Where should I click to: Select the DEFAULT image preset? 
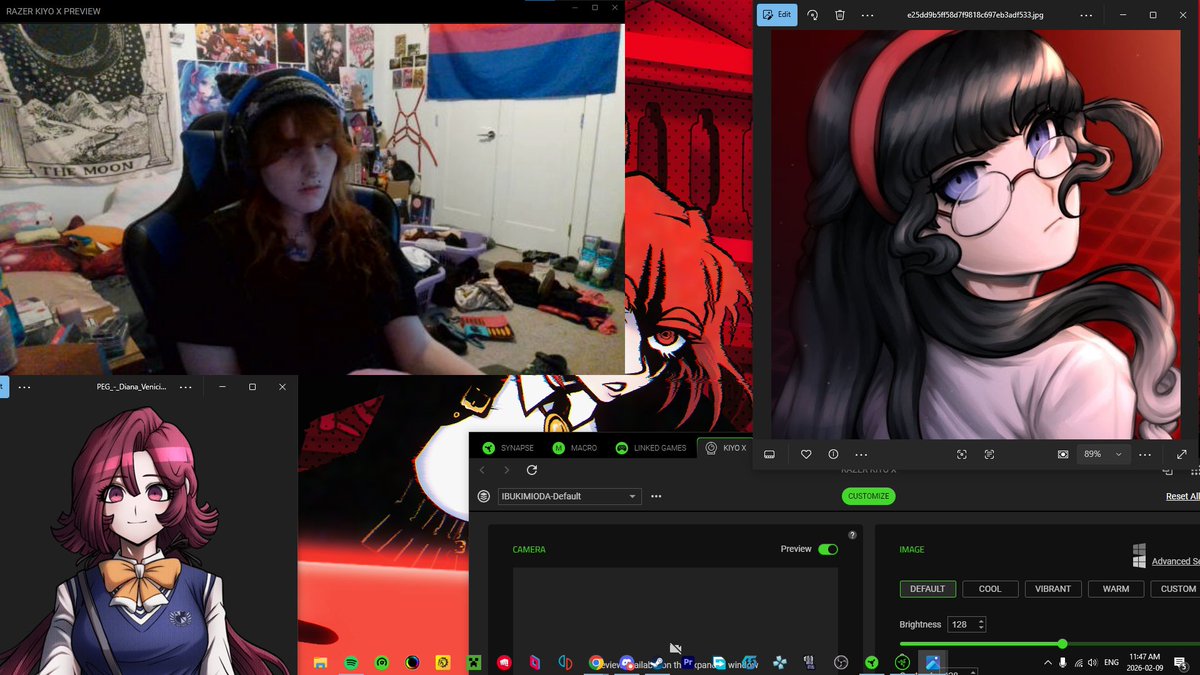pos(927,589)
